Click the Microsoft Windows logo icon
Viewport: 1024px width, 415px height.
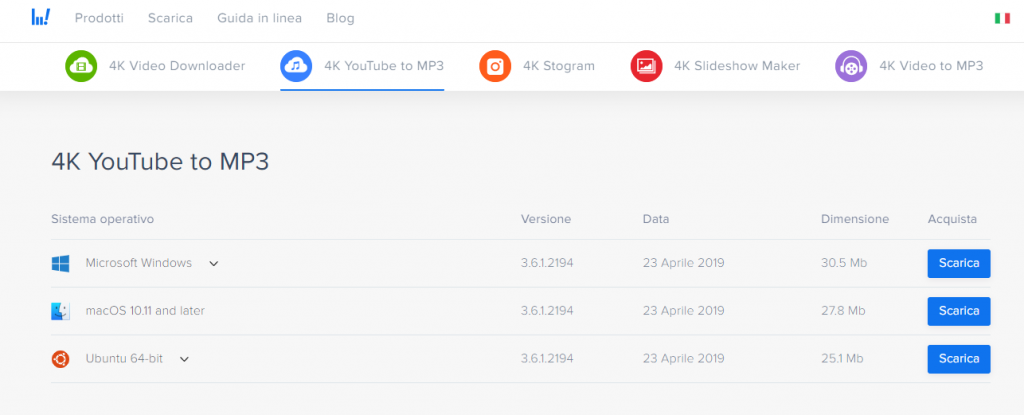[60, 263]
